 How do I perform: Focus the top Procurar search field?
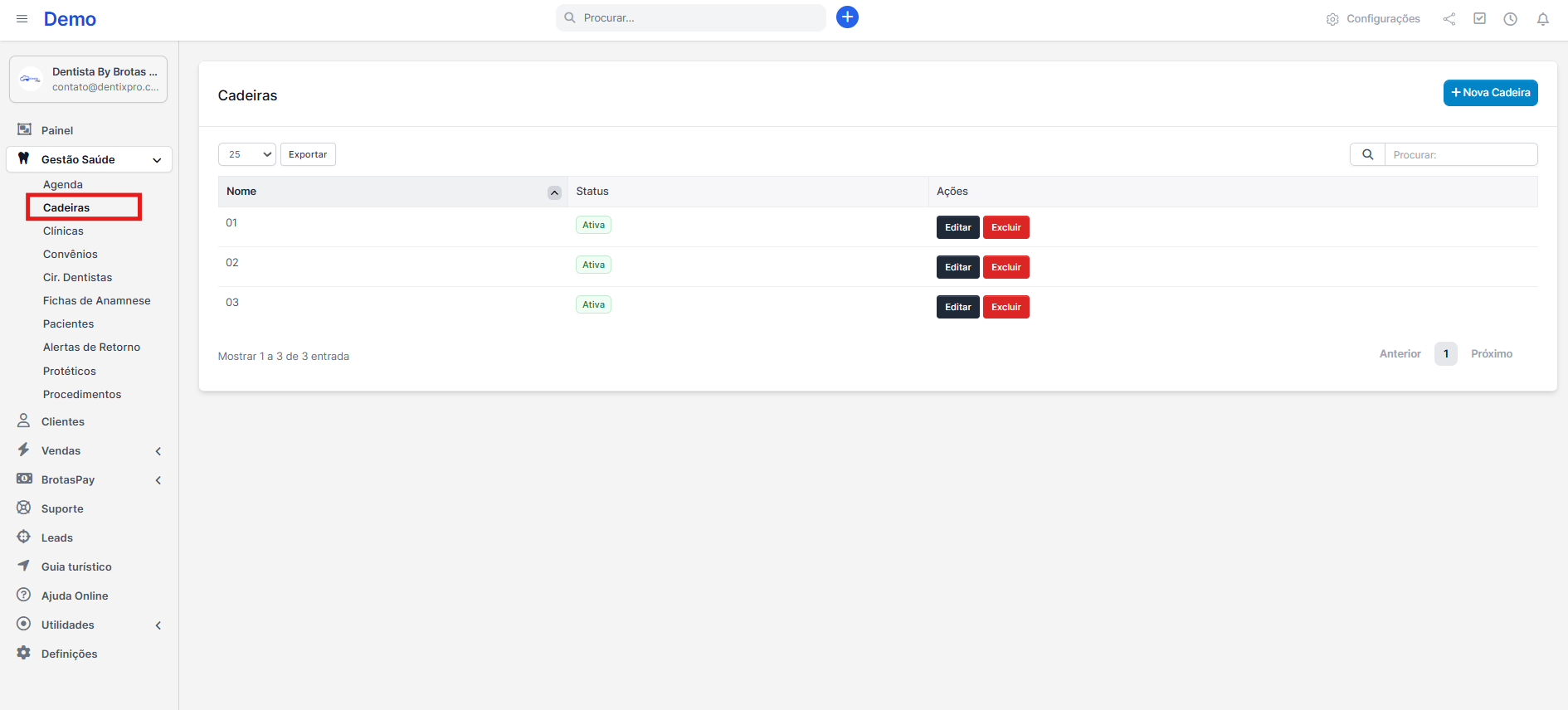[x=697, y=17]
